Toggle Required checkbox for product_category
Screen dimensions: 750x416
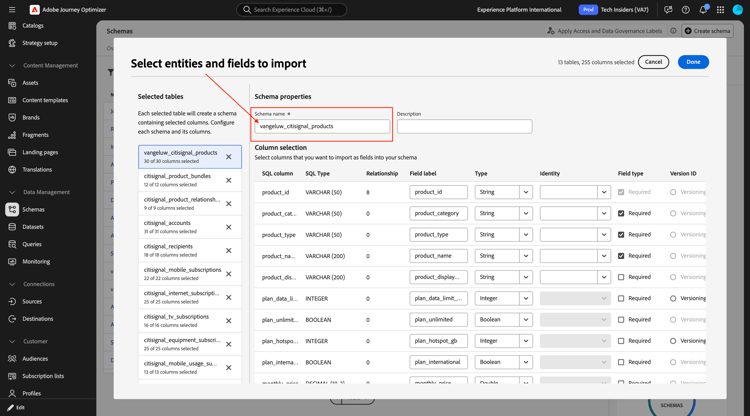621,213
